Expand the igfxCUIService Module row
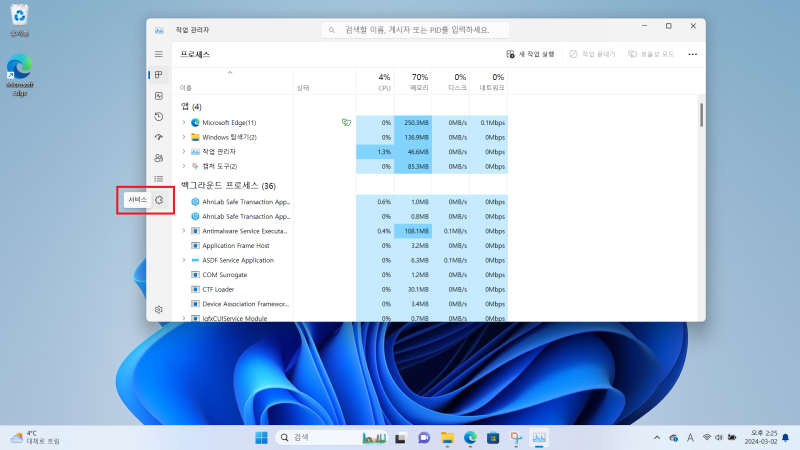This screenshot has width=800, height=450. (x=184, y=318)
